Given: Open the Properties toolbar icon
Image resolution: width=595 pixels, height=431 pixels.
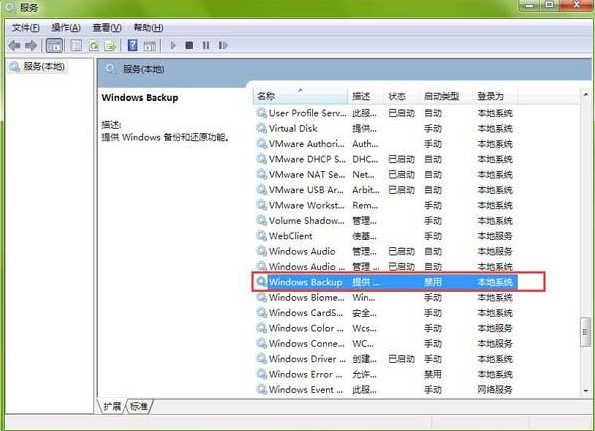Looking at the screenshot, I should 76,46.
